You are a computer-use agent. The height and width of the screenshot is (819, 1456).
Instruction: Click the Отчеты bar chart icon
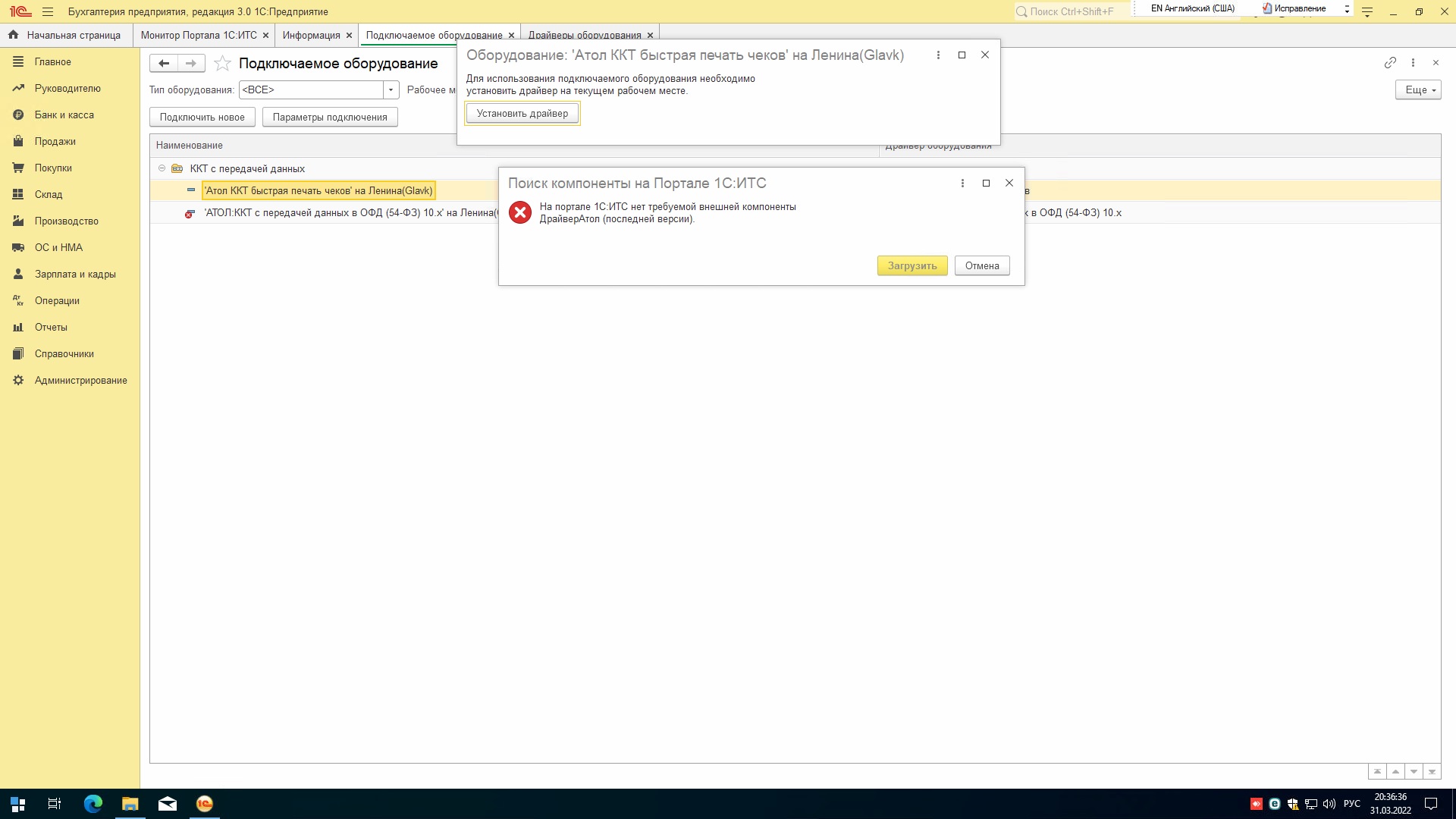(x=18, y=327)
